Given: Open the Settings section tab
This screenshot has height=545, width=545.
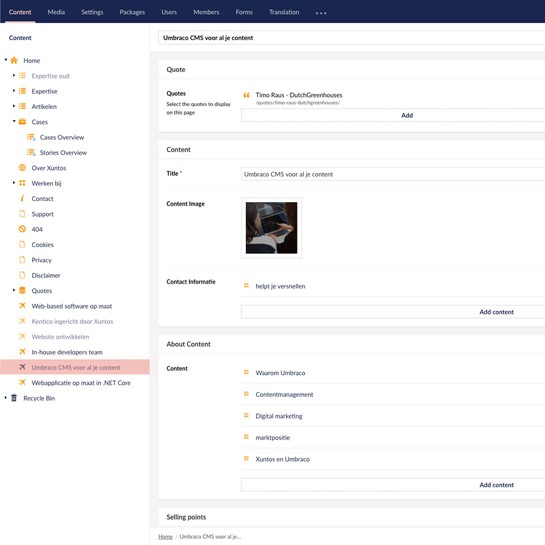Looking at the screenshot, I should click(x=92, y=12).
